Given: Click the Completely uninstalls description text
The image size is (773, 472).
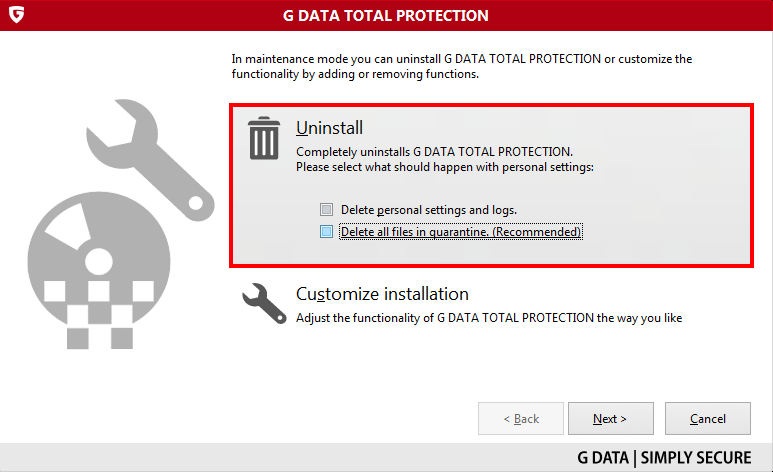Looking at the screenshot, I should tap(434, 151).
